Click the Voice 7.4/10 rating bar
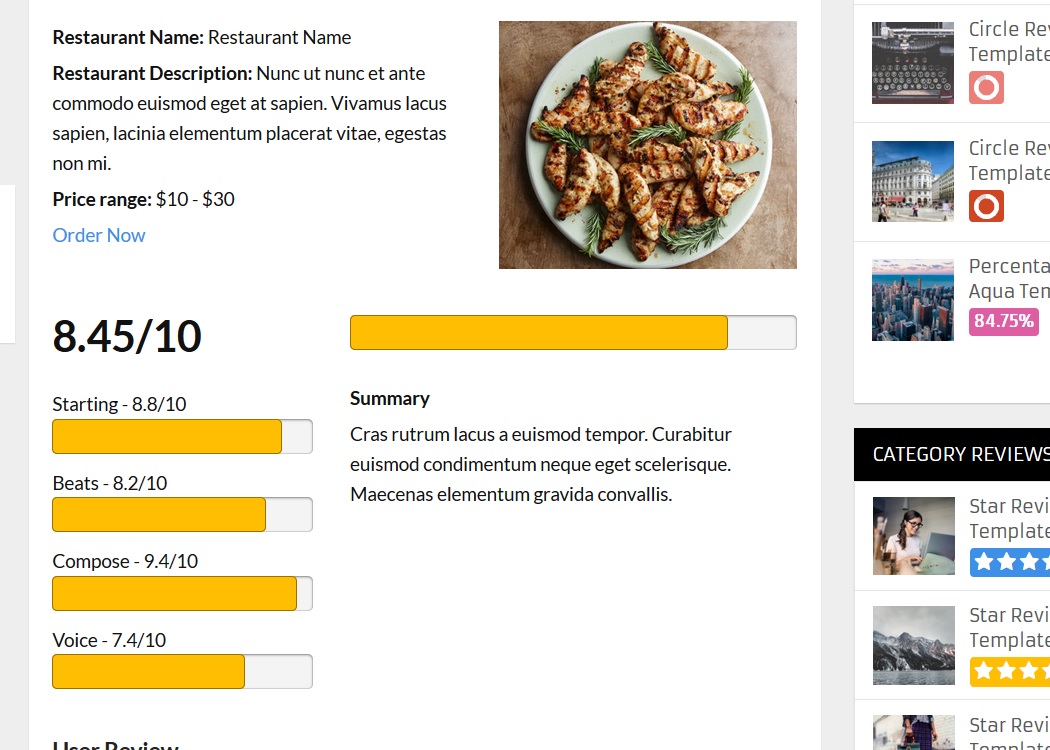The width and height of the screenshot is (1050, 750). 182,672
